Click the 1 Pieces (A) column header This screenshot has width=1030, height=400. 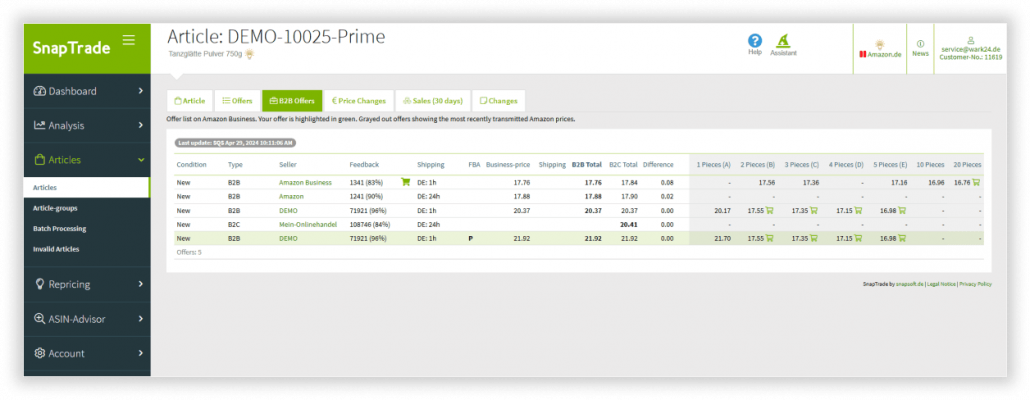714,165
